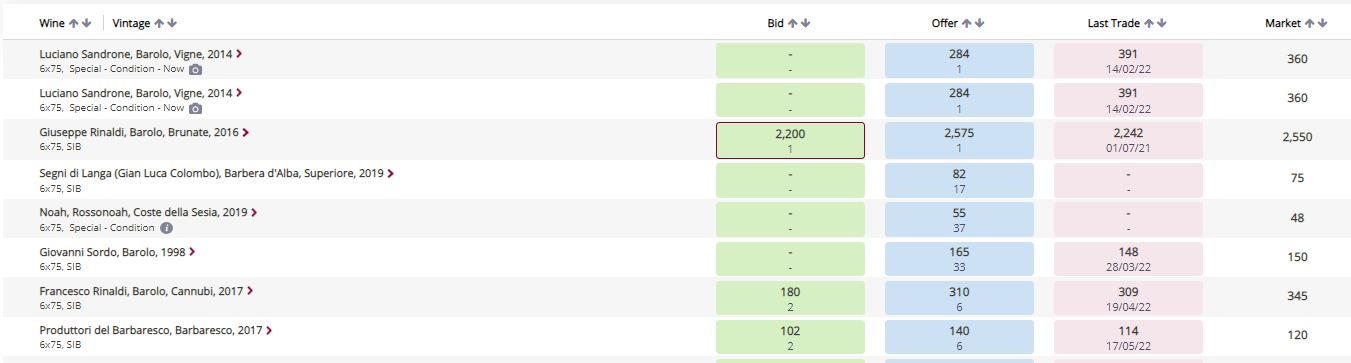Sort Last Trade column descending
Viewport: 1351px width, 363px height.
[x=1162, y=23]
